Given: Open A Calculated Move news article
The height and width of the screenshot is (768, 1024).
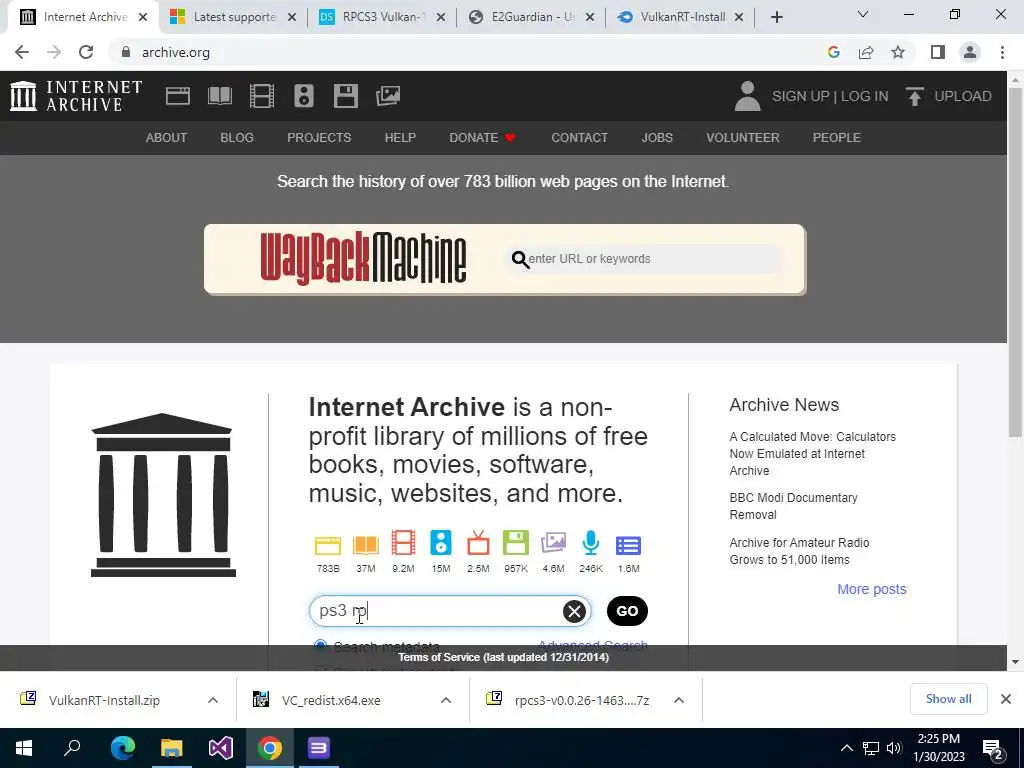Looking at the screenshot, I should pos(812,453).
